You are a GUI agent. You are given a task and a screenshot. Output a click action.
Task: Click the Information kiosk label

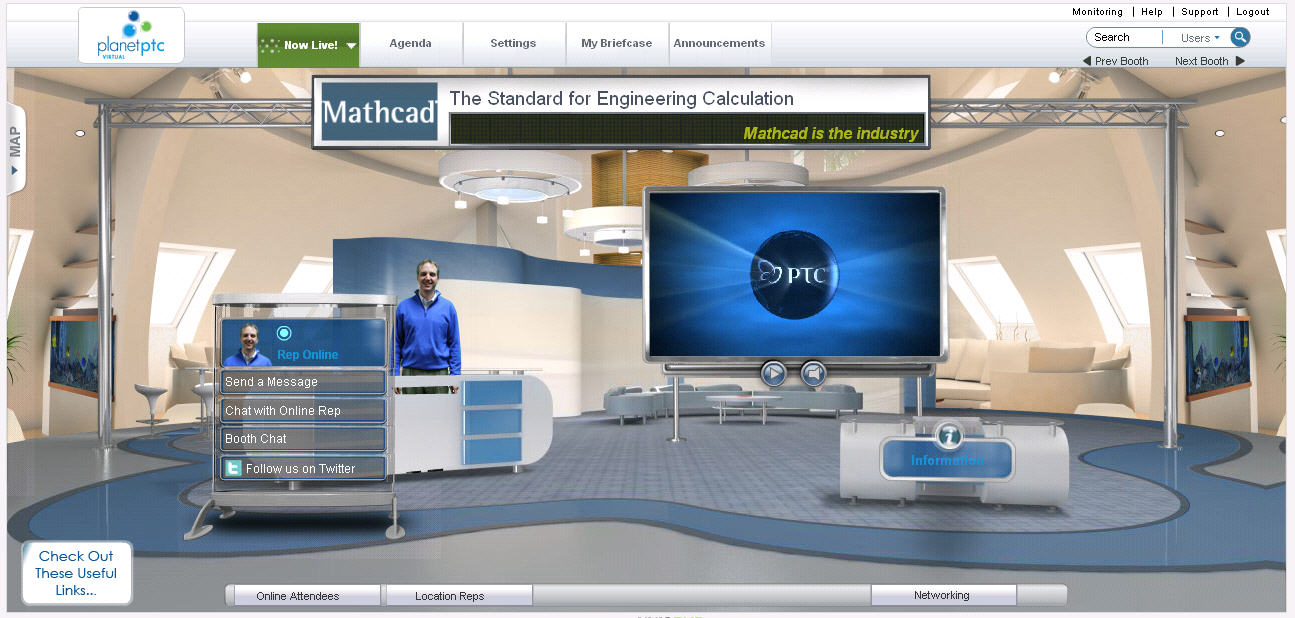[947, 460]
